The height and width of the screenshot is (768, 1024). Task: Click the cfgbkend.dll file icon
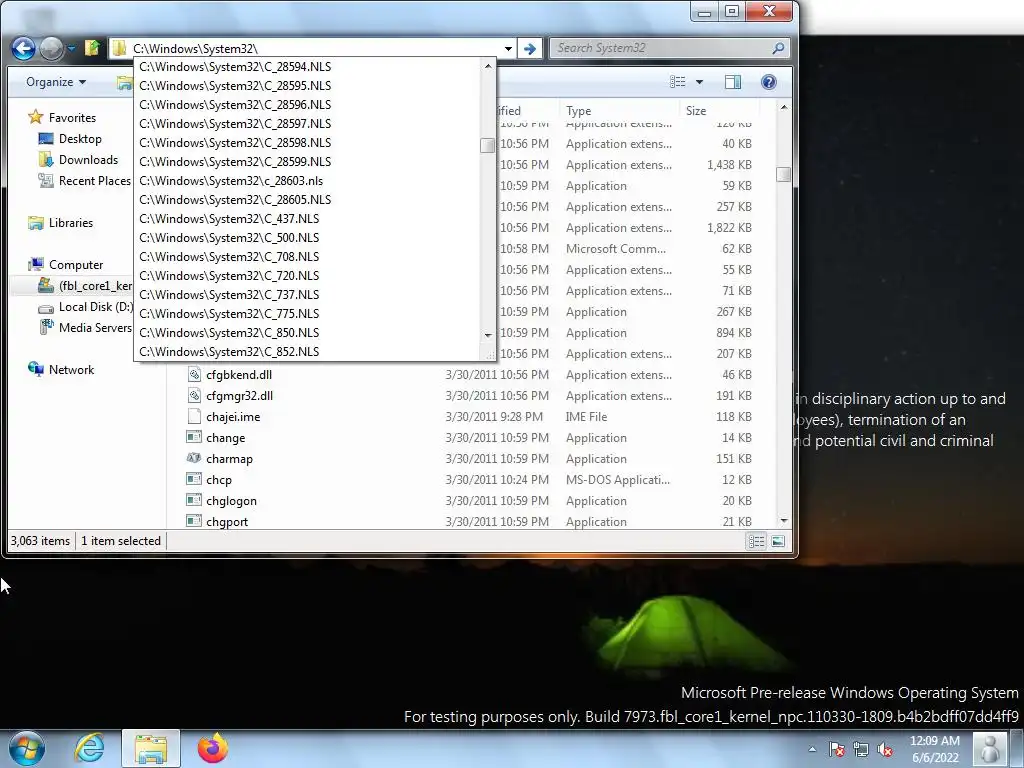point(194,374)
